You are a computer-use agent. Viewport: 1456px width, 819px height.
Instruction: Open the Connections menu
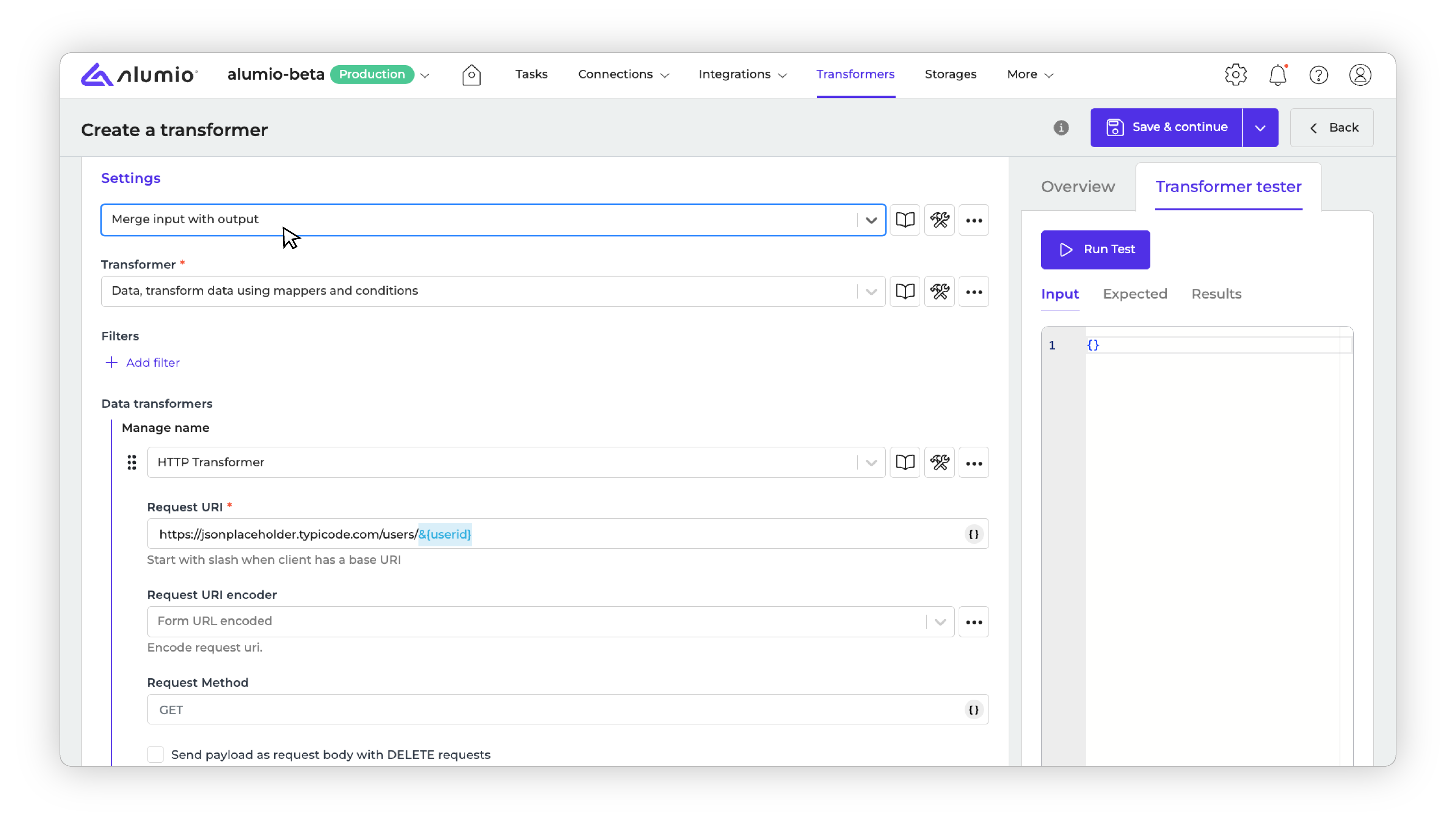coord(623,75)
